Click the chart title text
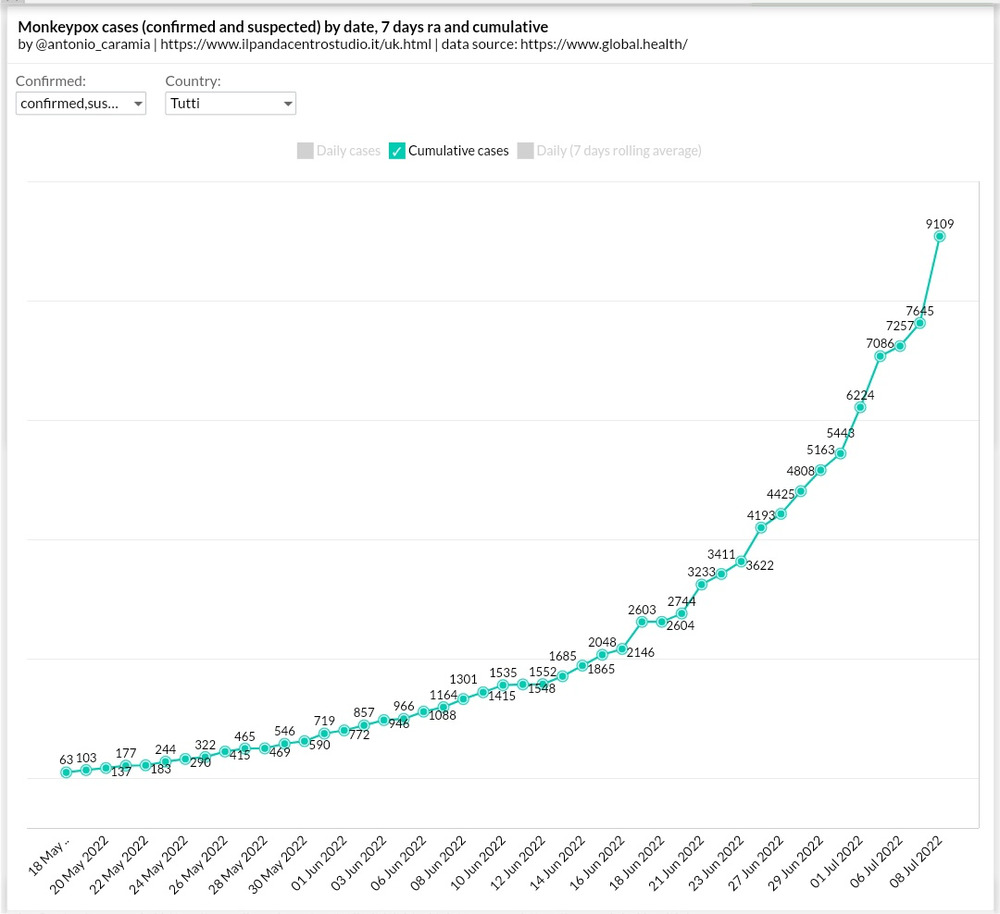 coord(283,27)
